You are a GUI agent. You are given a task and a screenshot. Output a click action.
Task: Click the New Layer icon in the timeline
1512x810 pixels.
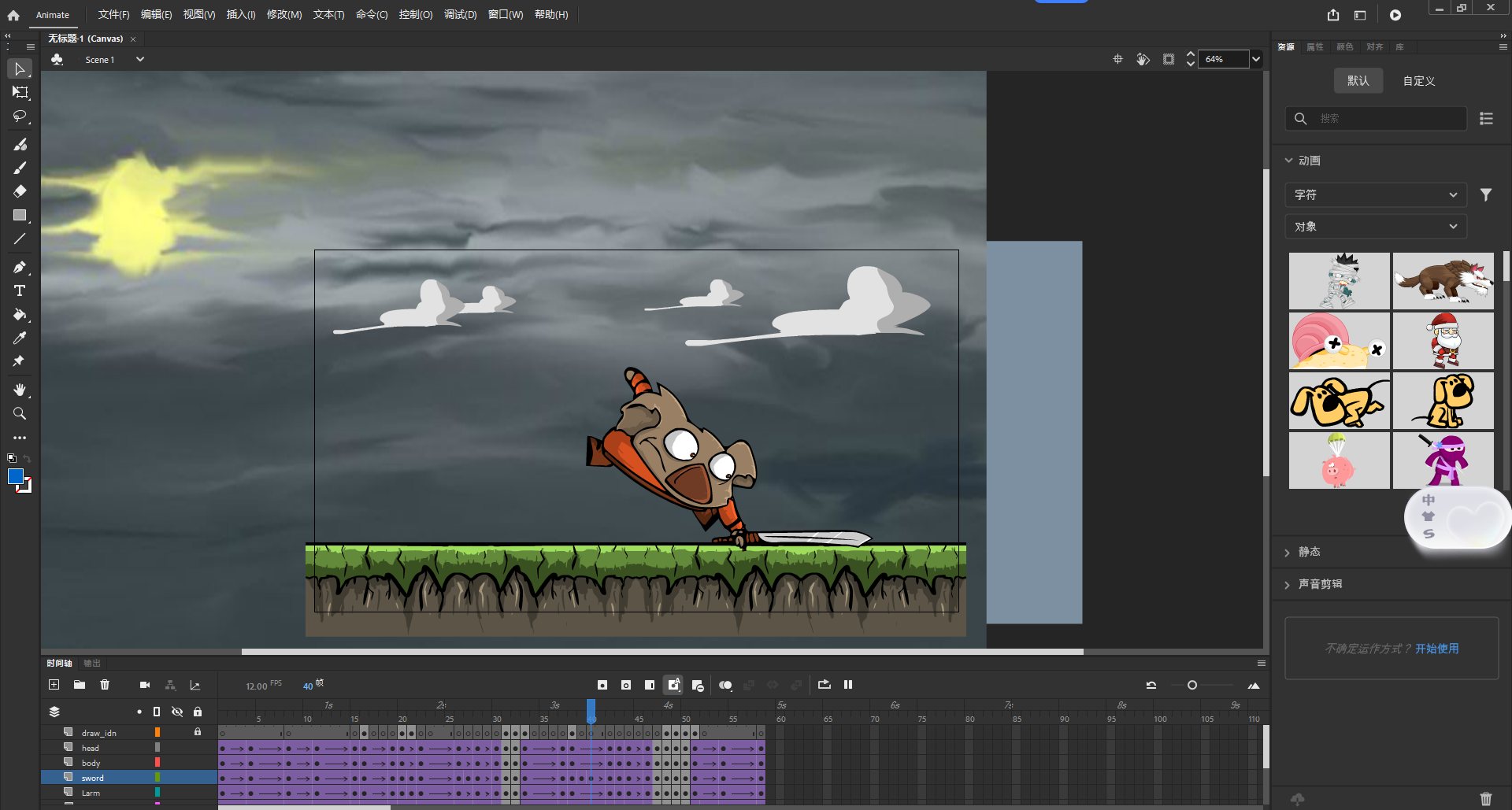54,685
